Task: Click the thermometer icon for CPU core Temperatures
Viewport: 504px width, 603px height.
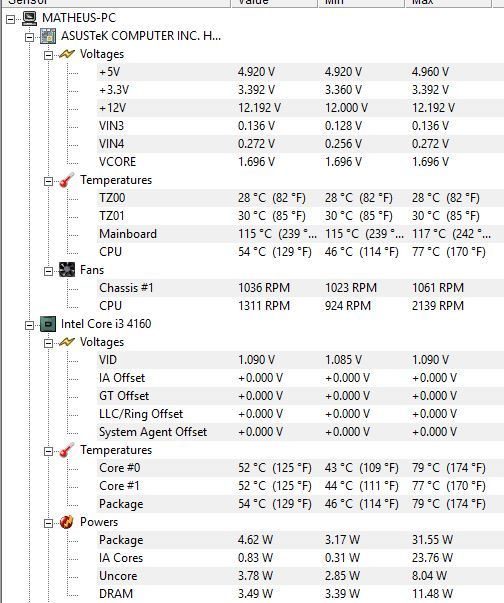Action: click(x=67, y=450)
